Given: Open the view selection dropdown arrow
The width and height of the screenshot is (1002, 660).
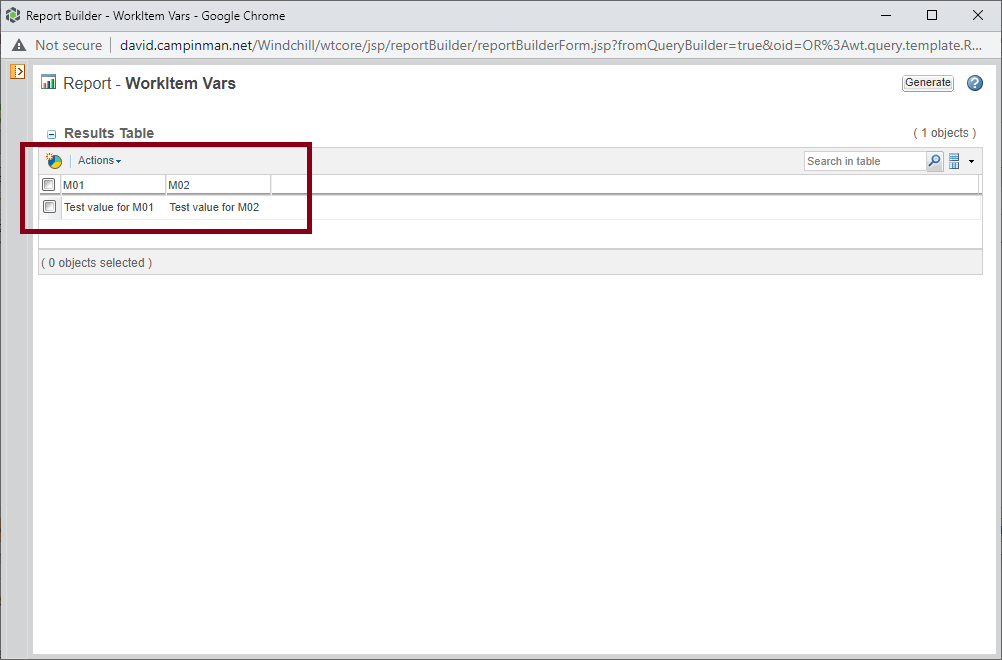Looking at the screenshot, I should (971, 160).
